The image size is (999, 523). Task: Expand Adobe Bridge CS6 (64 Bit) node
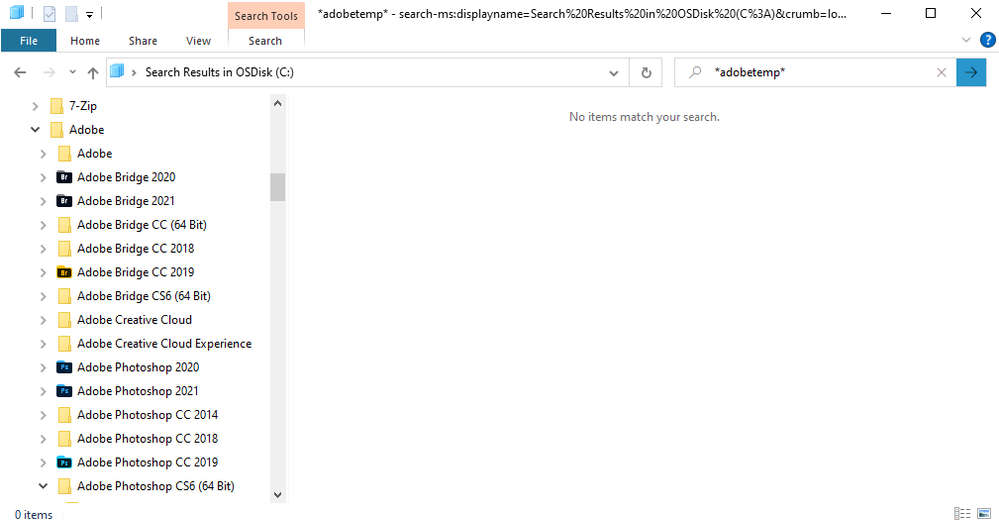coord(43,296)
